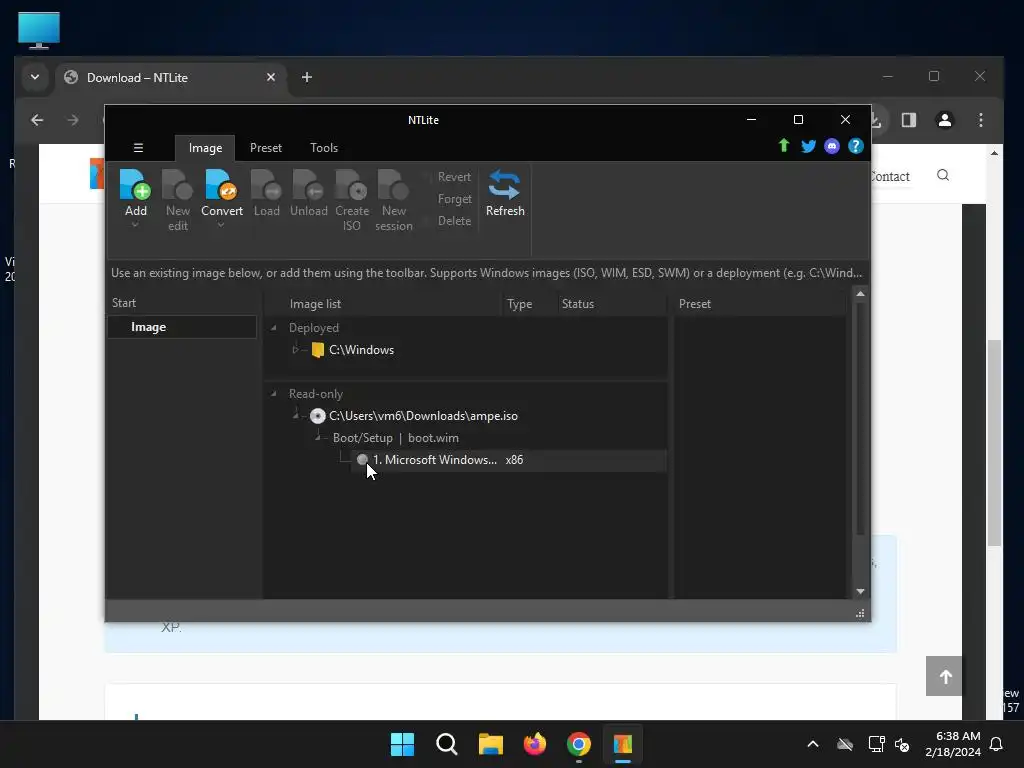Image resolution: width=1024 pixels, height=768 pixels.
Task: Show hidden system tray icons chevron
Action: click(812, 744)
